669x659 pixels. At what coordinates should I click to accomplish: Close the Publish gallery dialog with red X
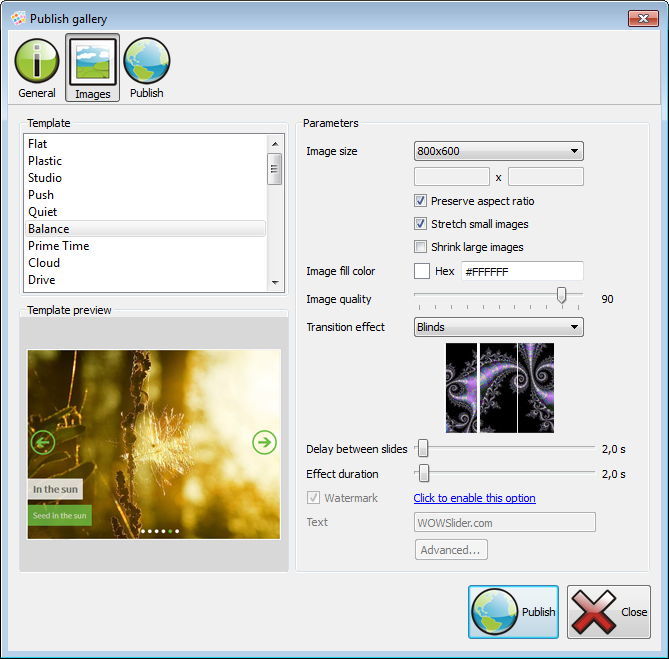643,18
